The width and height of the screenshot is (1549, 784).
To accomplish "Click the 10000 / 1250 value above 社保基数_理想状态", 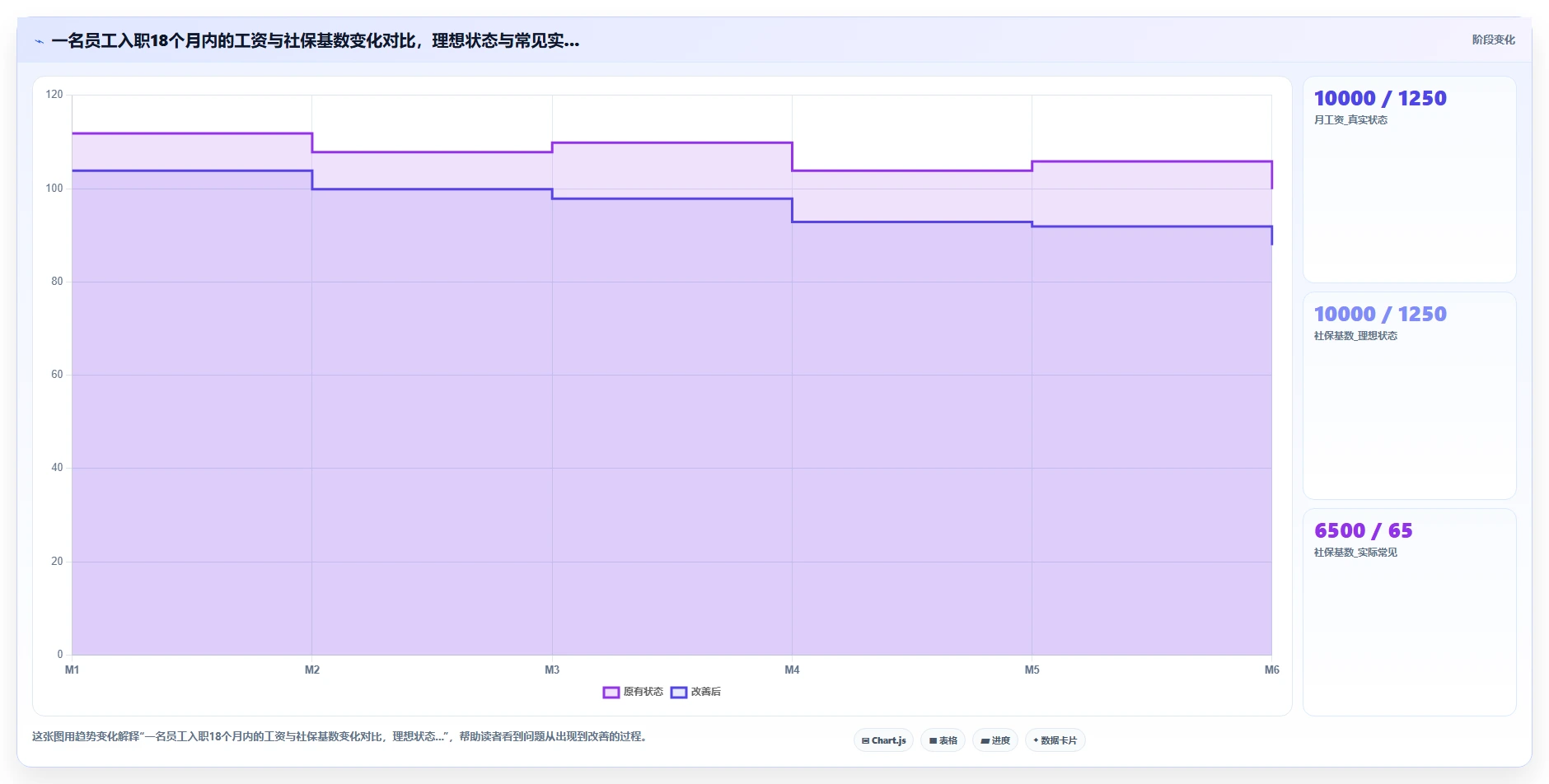I will pyautogui.click(x=1380, y=314).
